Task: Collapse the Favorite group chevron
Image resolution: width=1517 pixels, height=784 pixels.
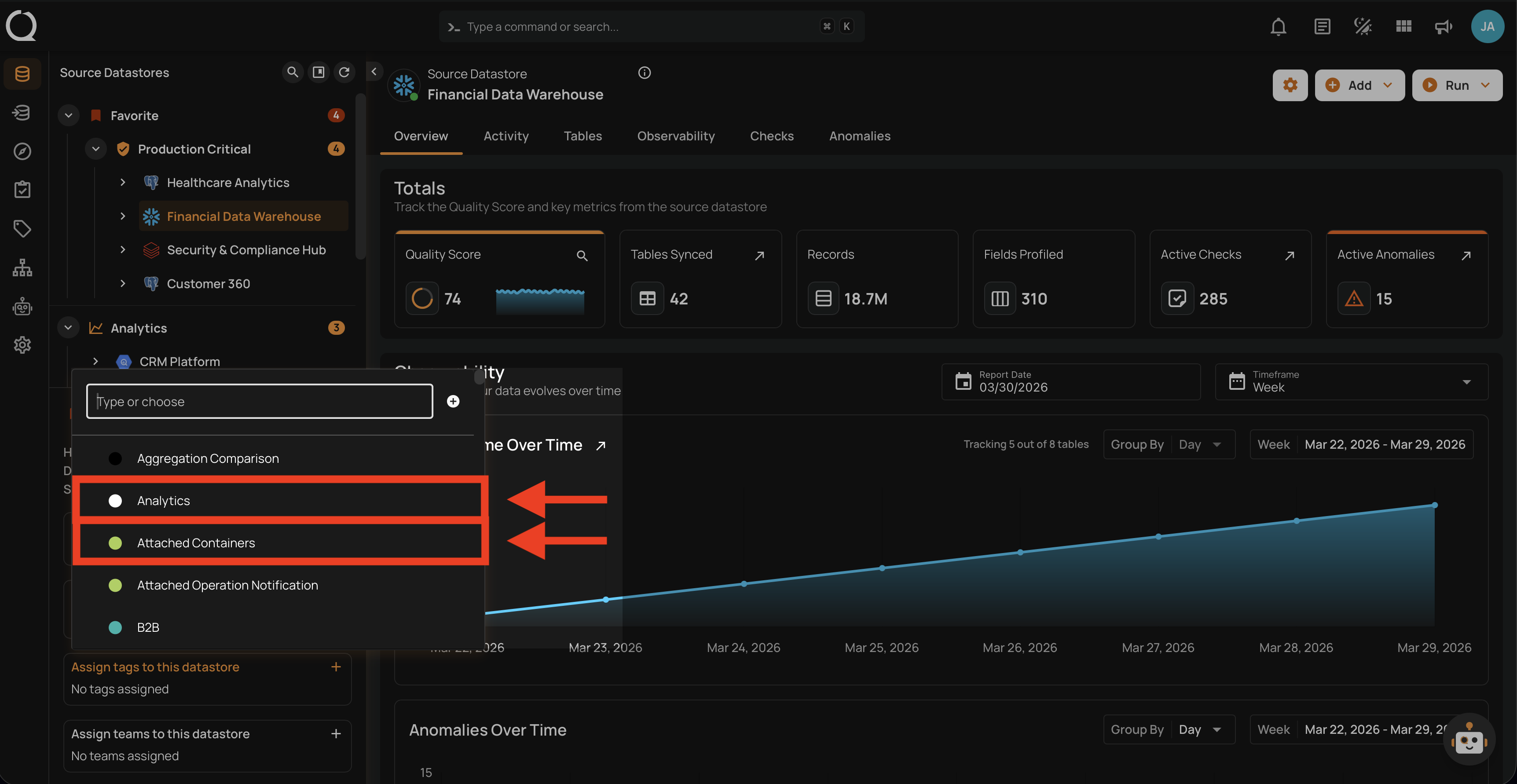Action: coord(68,115)
